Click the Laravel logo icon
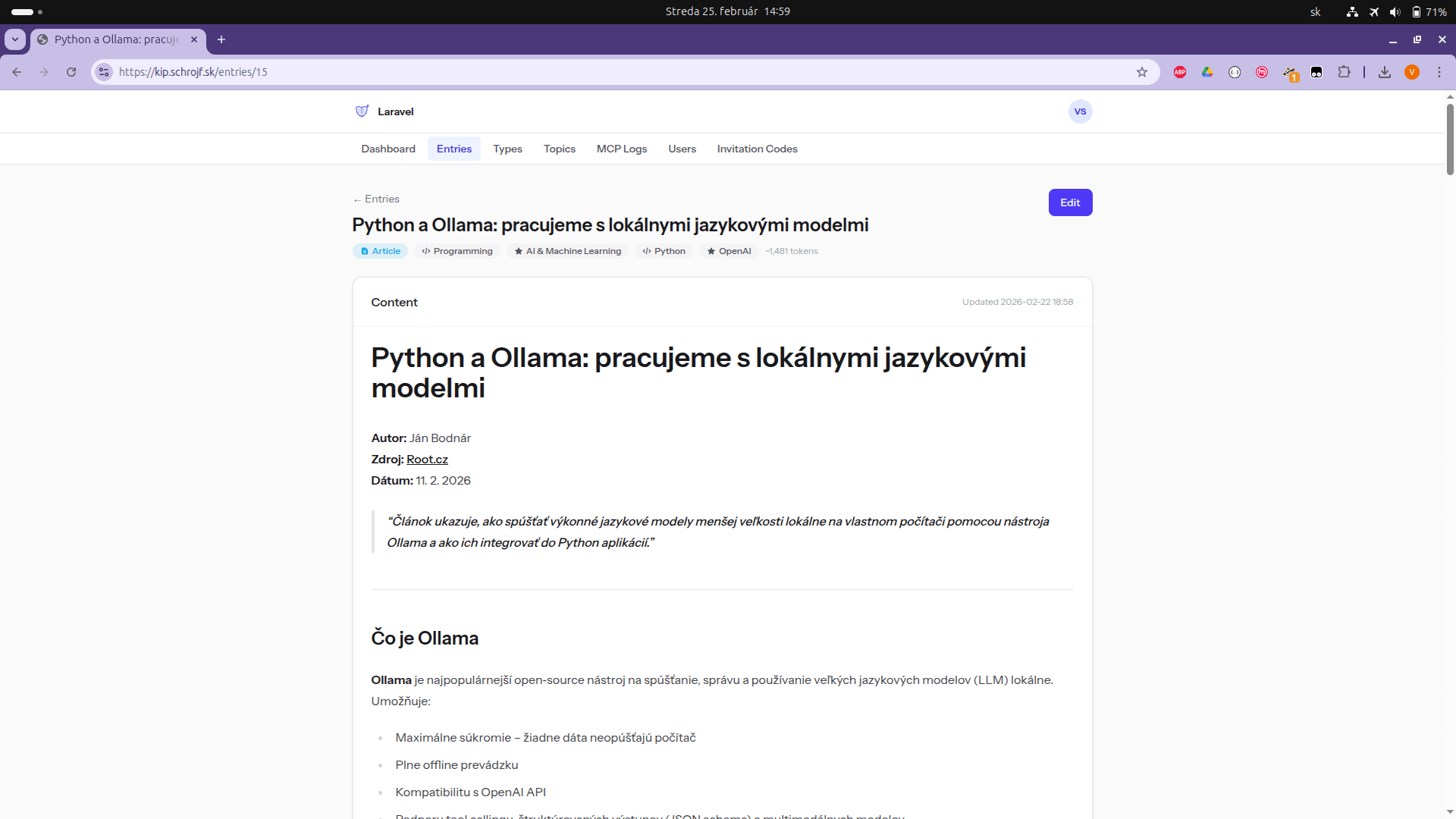This screenshot has height=819, width=1456. (362, 111)
